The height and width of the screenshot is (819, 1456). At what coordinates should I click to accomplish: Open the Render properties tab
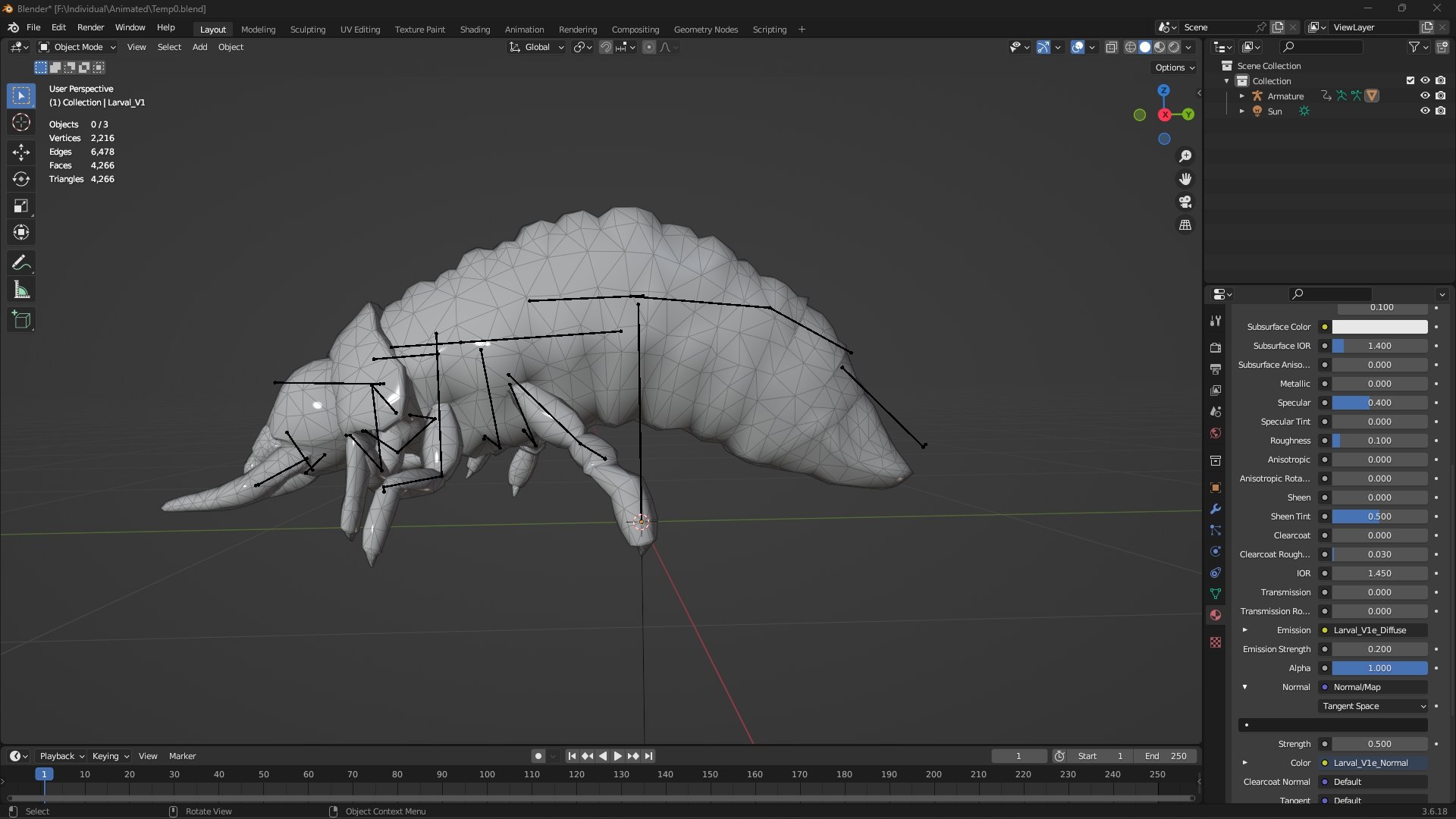click(x=1216, y=347)
